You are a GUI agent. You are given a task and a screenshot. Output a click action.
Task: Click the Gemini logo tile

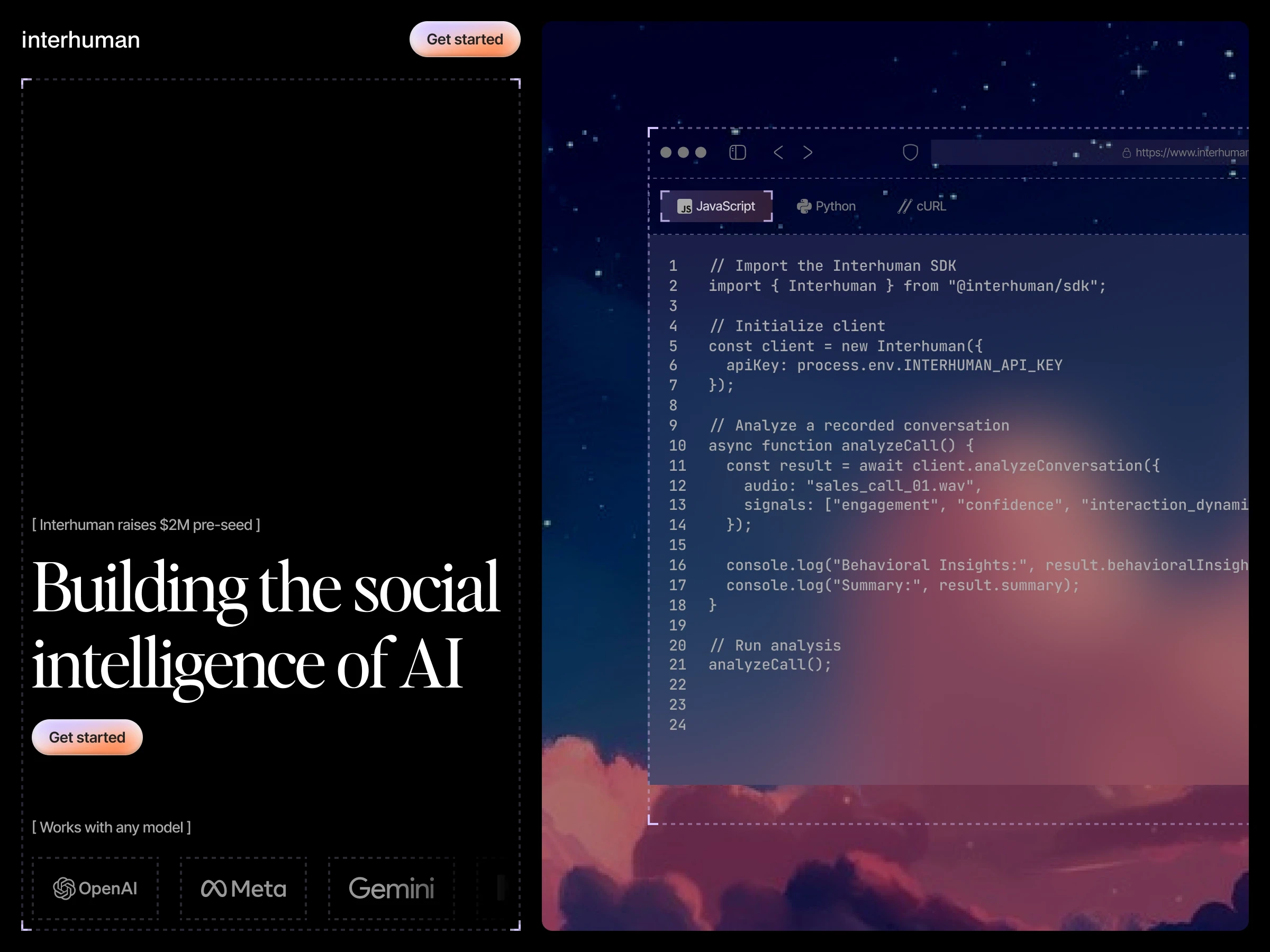(392, 889)
